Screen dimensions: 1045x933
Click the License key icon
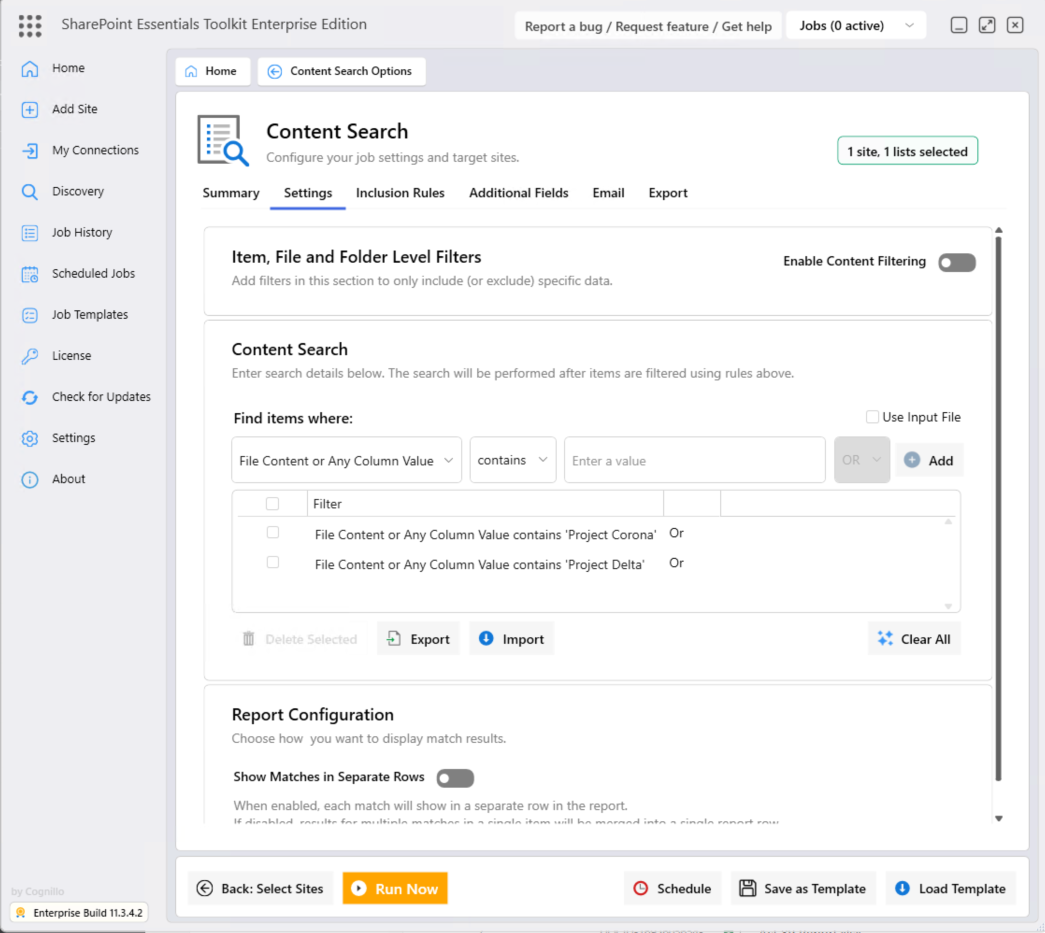coord(30,356)
